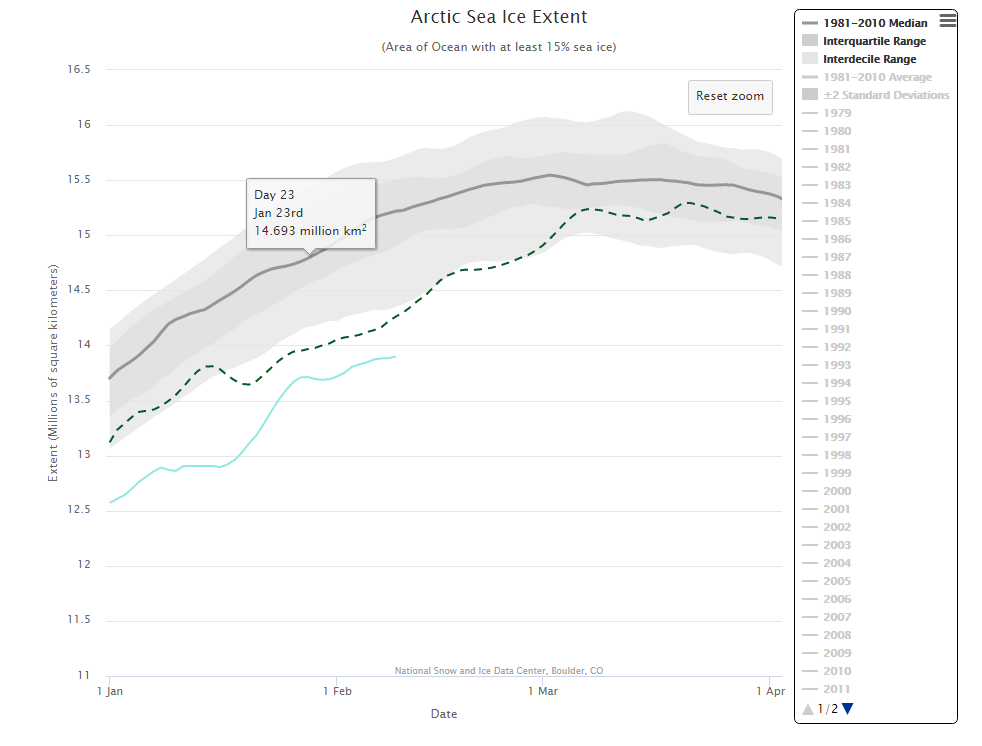Click the ±2 Standard Deviations swatch icon
The width and height of the screenshot is (982, 746).
point(810,95)
